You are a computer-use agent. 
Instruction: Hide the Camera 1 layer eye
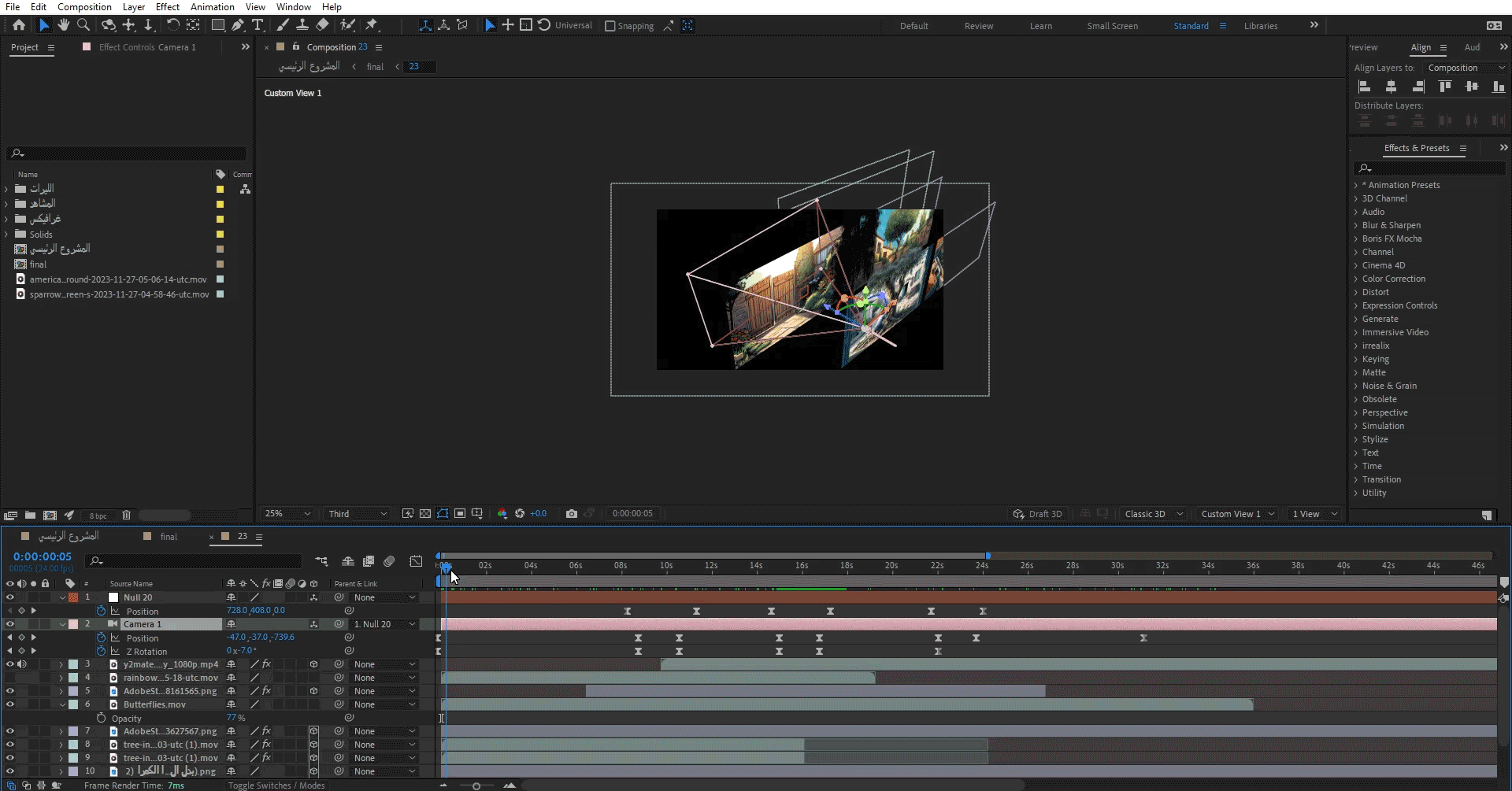pyautogui.click(x=10, y=624)
